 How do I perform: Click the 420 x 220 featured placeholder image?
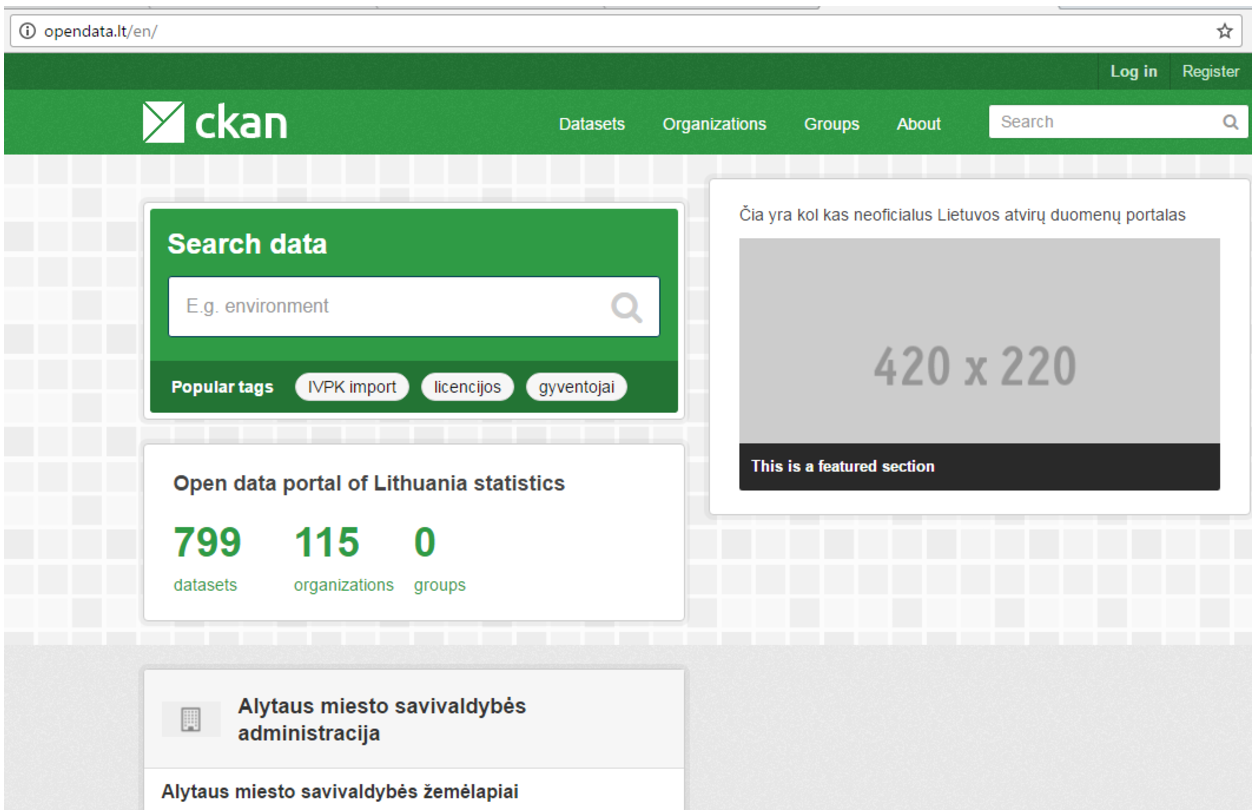pos(980,341)
